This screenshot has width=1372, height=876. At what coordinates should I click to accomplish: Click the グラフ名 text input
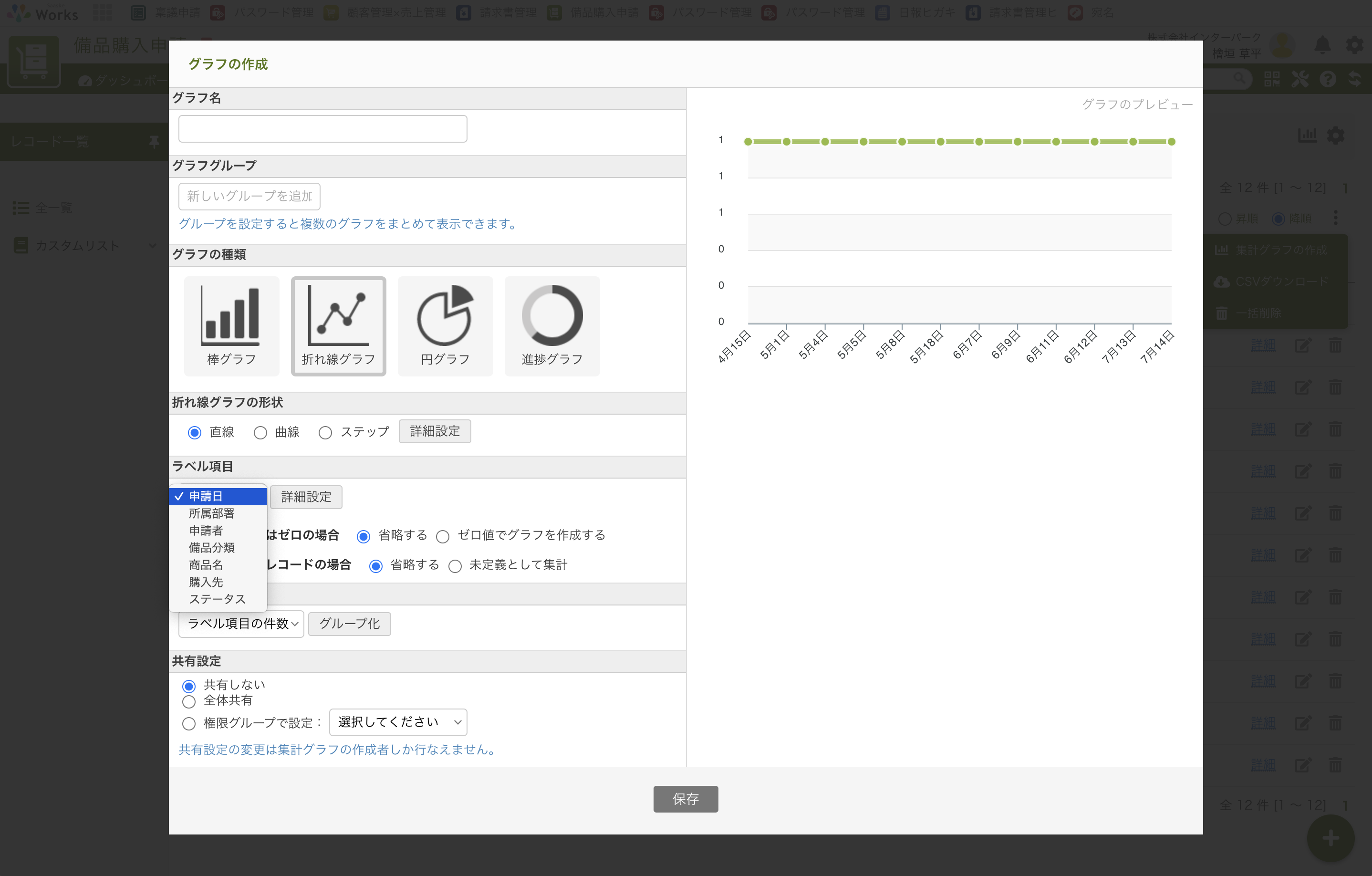tap(322, 129)
